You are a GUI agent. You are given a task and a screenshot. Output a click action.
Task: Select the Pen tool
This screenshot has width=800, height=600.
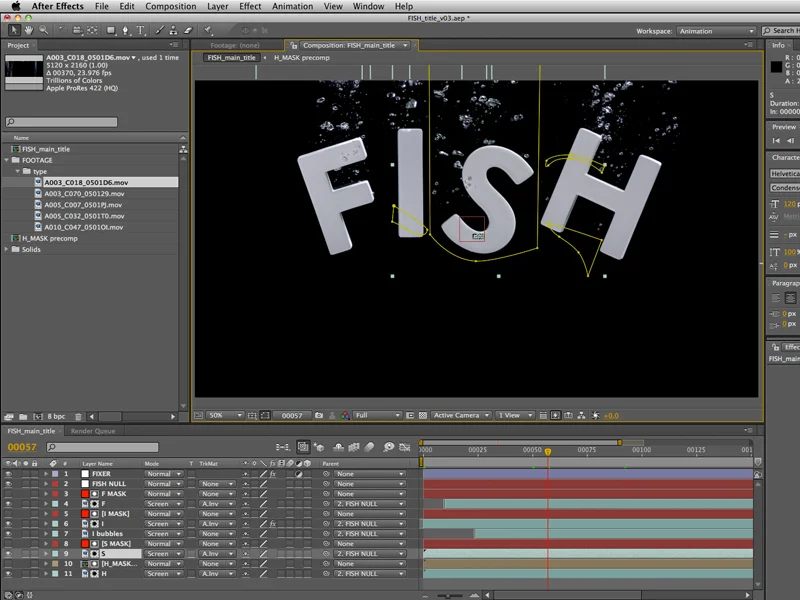[x=126, y=30]
